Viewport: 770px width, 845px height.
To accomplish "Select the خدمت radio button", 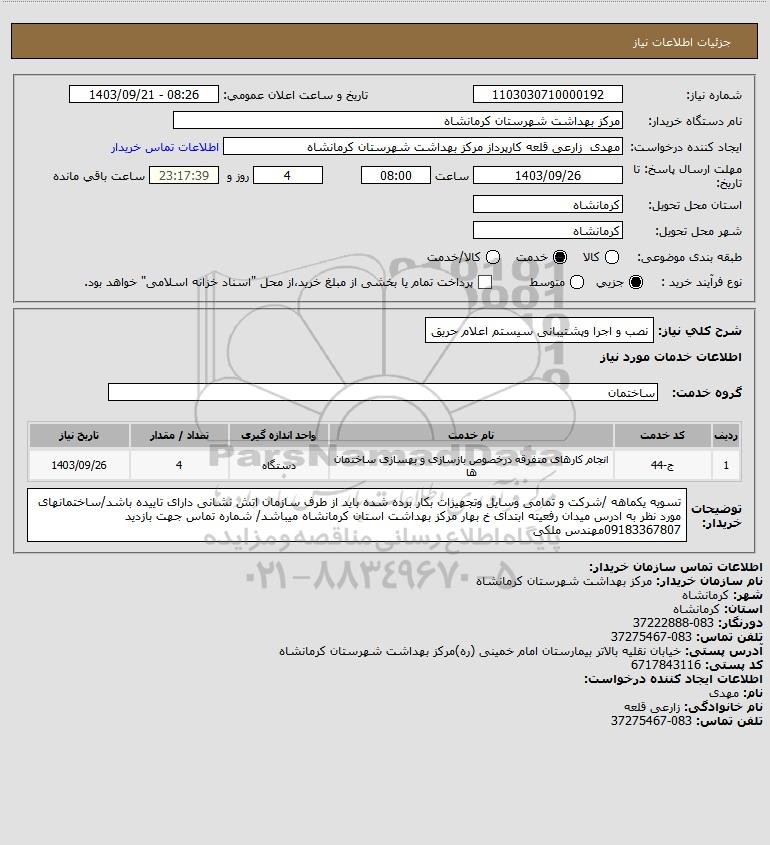I will click(x=560, y=258).
